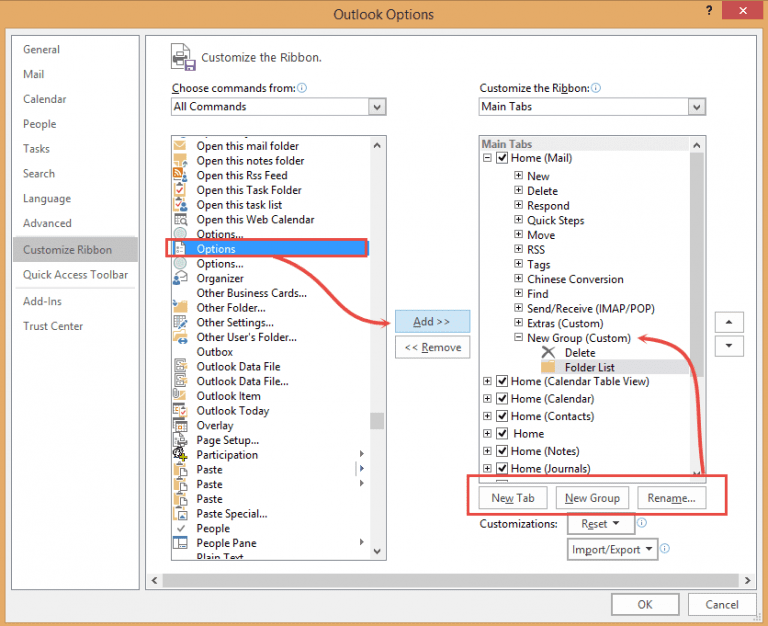Image resolution: width=768 pixels, height=626 pixels.
Task: Click the Open this Rss Feed icon
Action: pos(180,175)
